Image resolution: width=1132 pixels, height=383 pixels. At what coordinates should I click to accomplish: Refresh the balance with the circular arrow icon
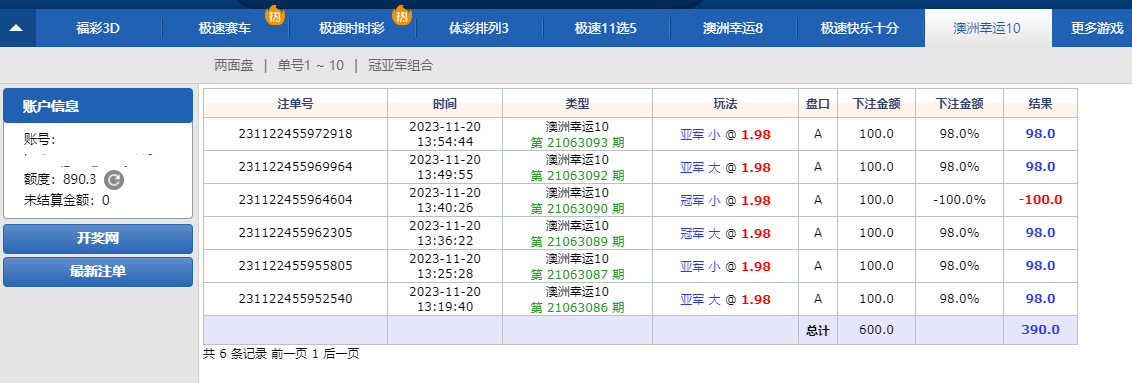114,180
